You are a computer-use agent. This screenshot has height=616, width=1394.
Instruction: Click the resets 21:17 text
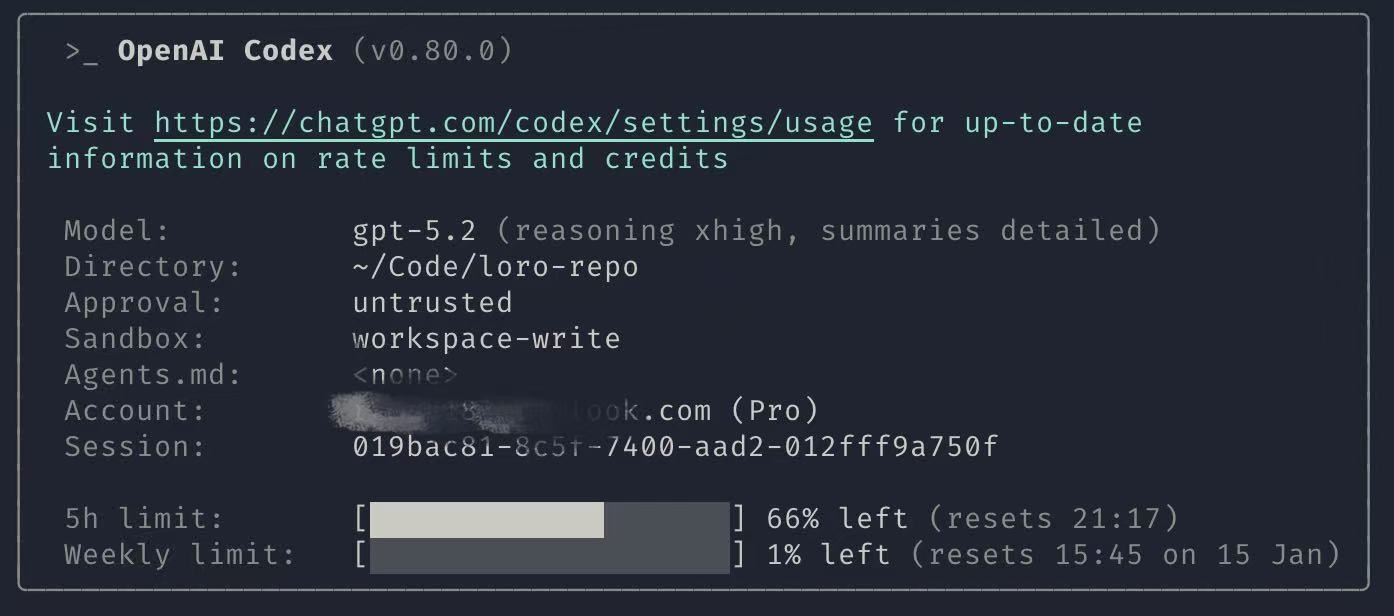pos(1053,520)
